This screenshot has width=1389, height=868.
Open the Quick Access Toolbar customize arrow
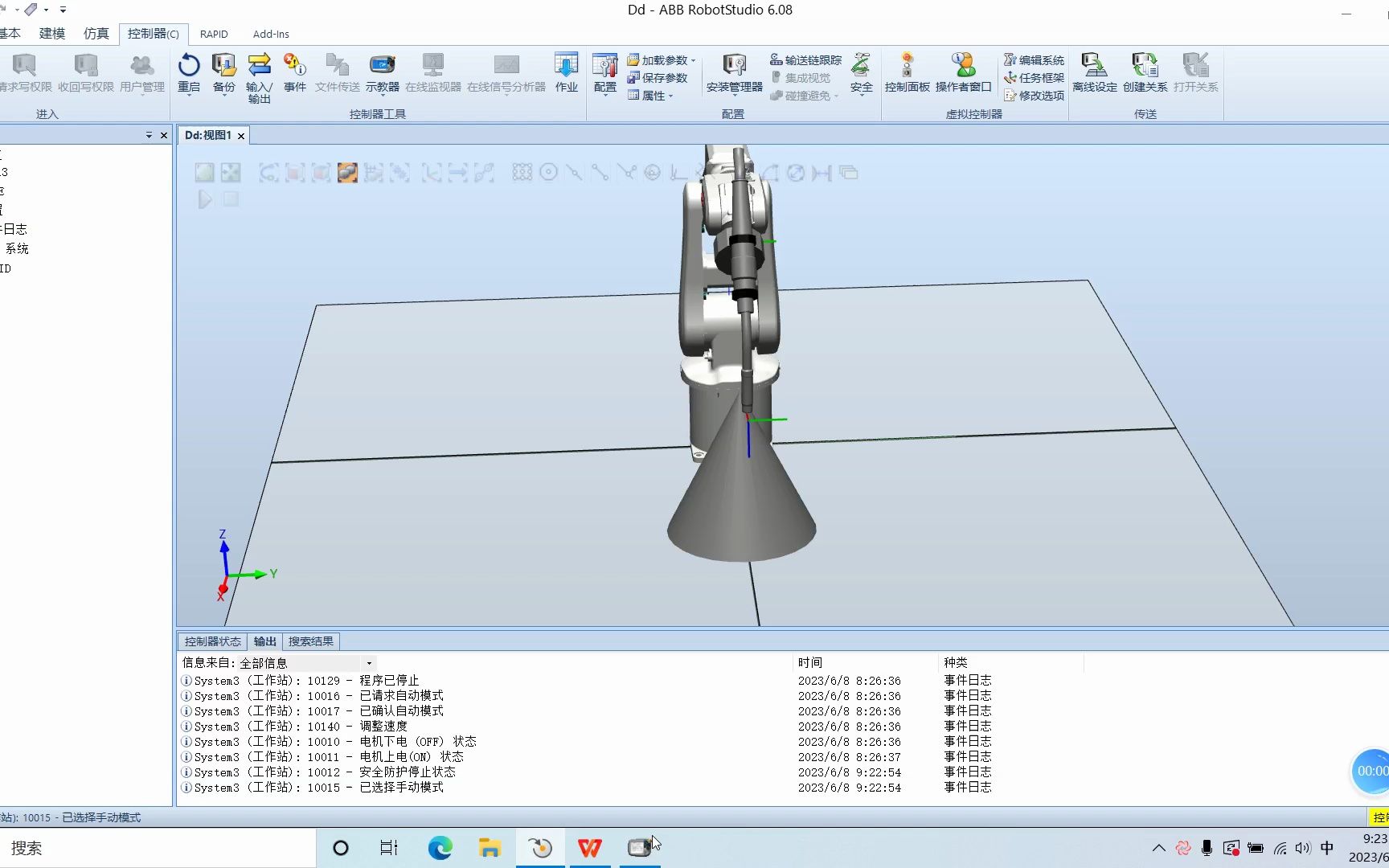tap(63, 10)
